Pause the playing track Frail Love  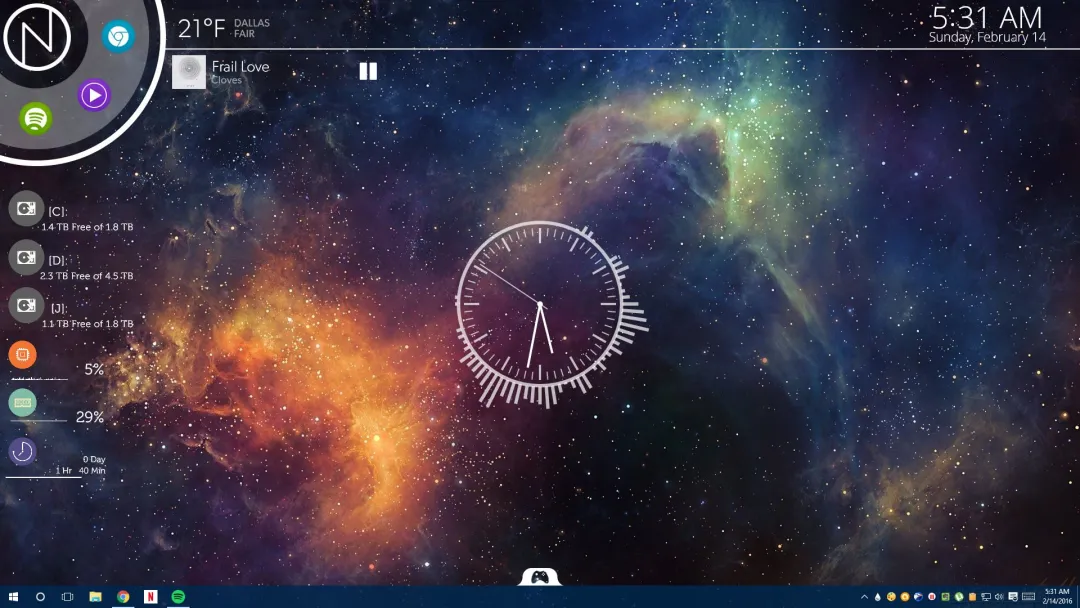click(368, 71)
